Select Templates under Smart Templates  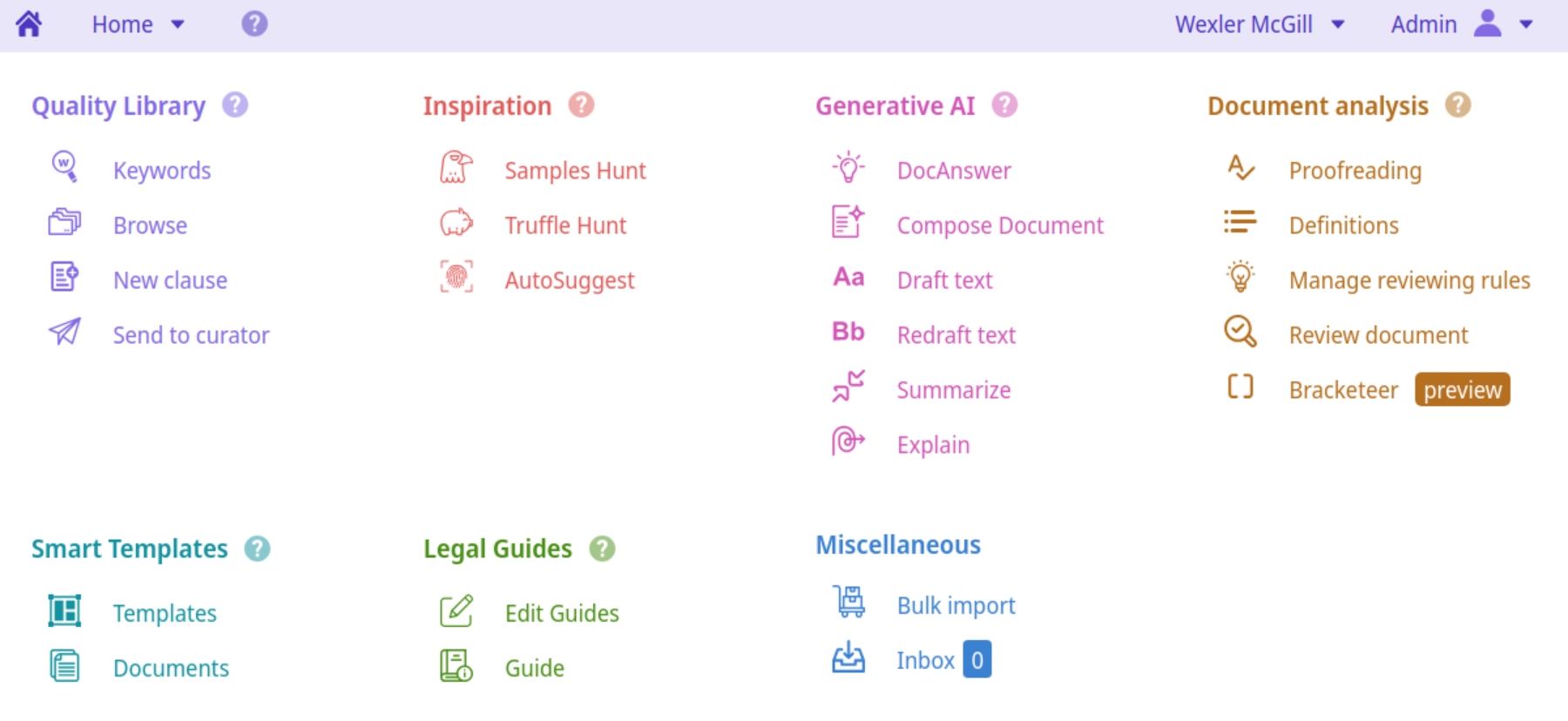[165, 613]
